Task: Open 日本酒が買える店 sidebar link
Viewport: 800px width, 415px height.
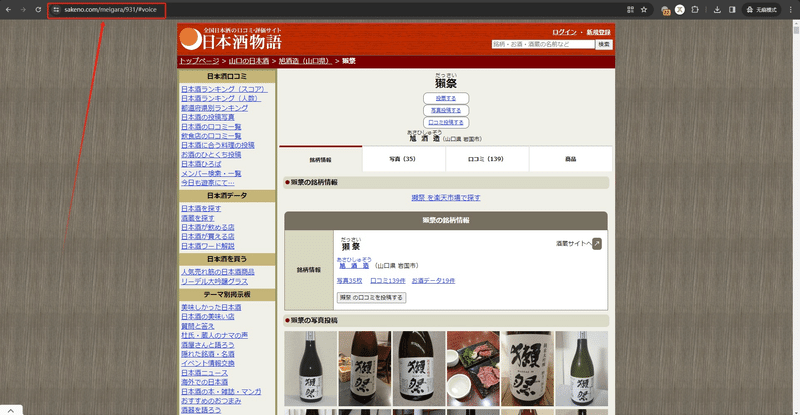Action: tap(208, 236)
